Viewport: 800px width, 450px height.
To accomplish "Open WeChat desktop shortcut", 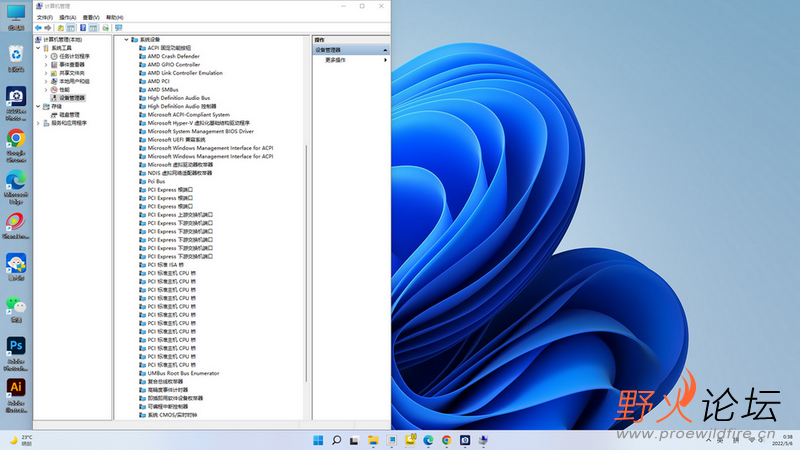I will click(x=16, y=309).
